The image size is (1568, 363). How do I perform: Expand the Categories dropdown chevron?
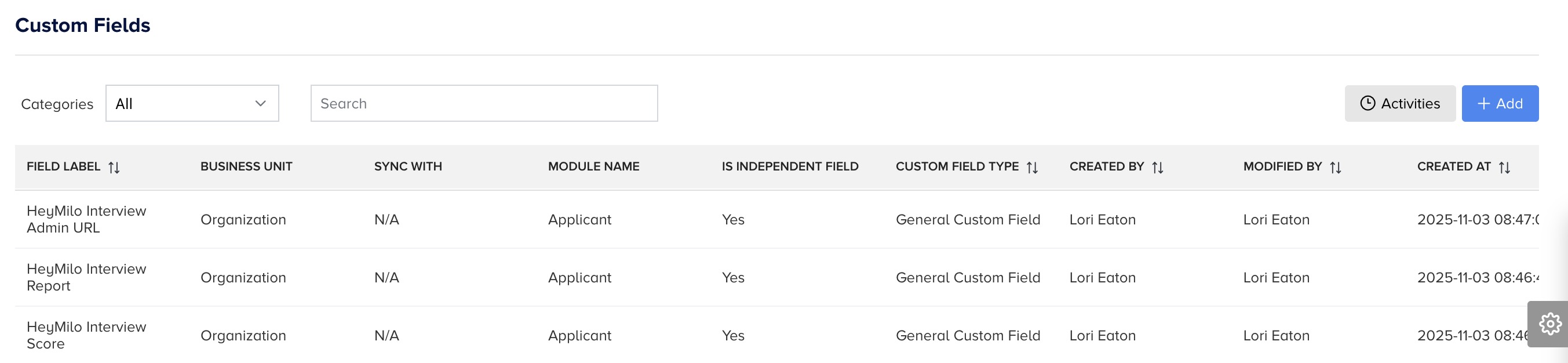tap(261, 104)
